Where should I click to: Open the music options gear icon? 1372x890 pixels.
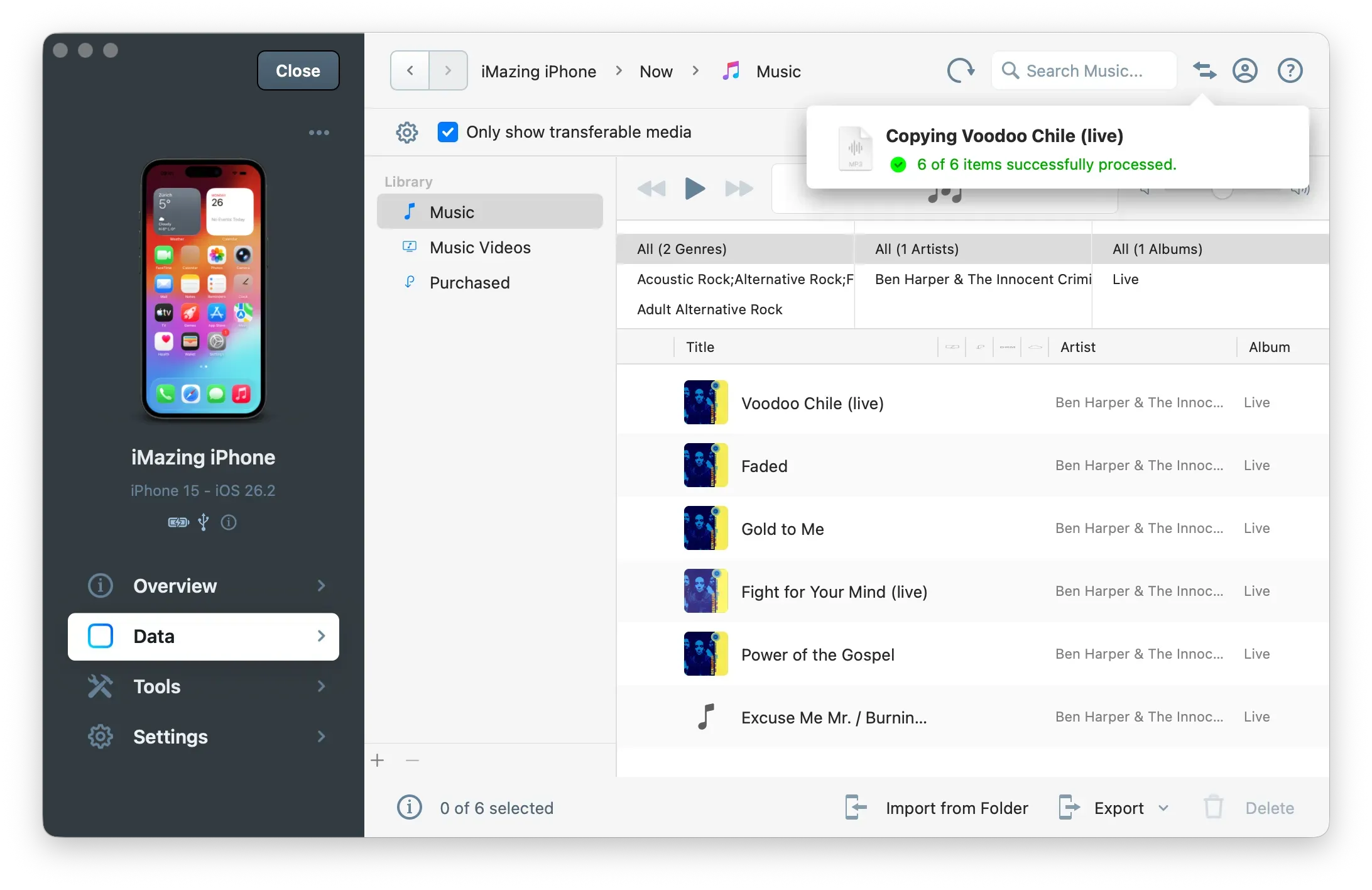(x=407, y=132)
